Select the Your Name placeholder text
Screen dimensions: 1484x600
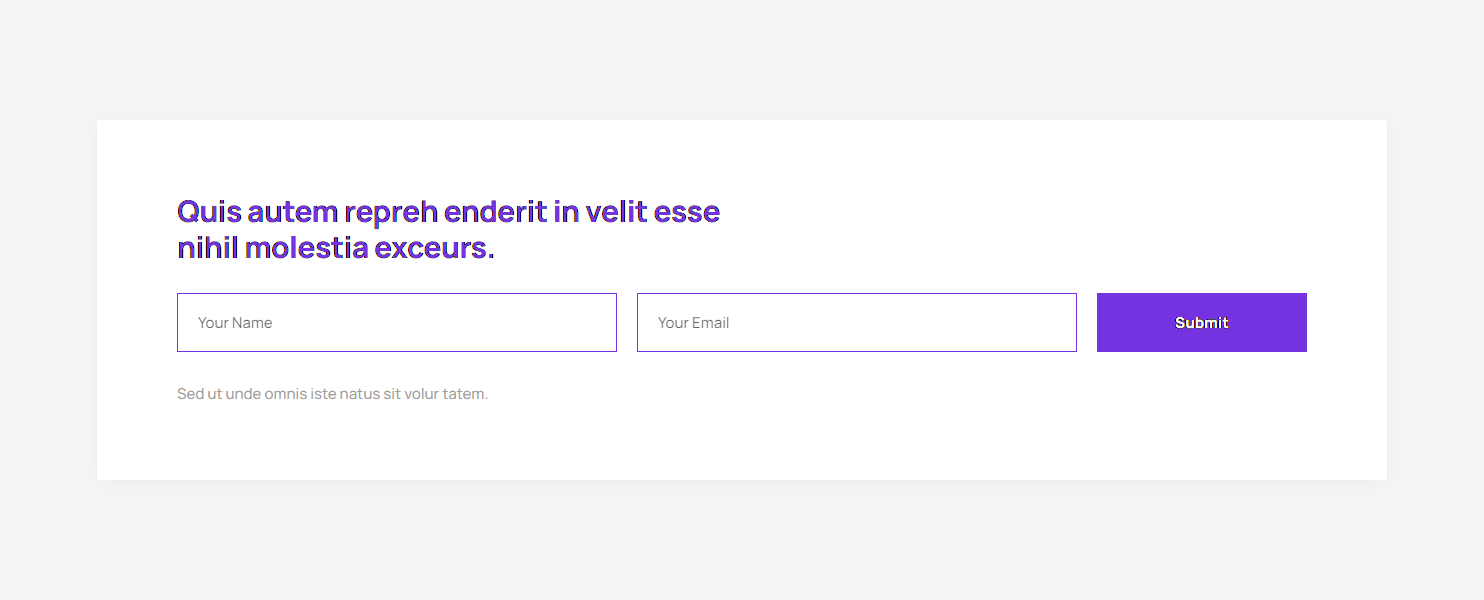point(234,322)
